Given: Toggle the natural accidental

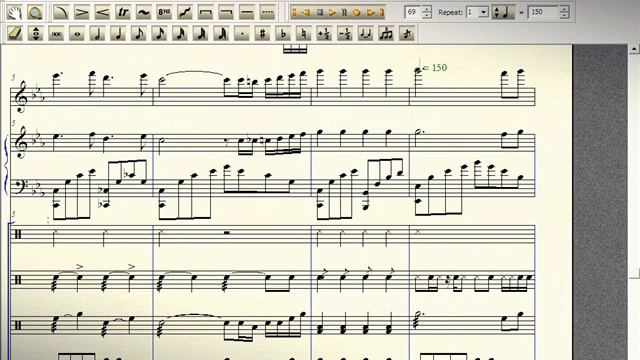Looking at the screenshot, I should point(303,33).
